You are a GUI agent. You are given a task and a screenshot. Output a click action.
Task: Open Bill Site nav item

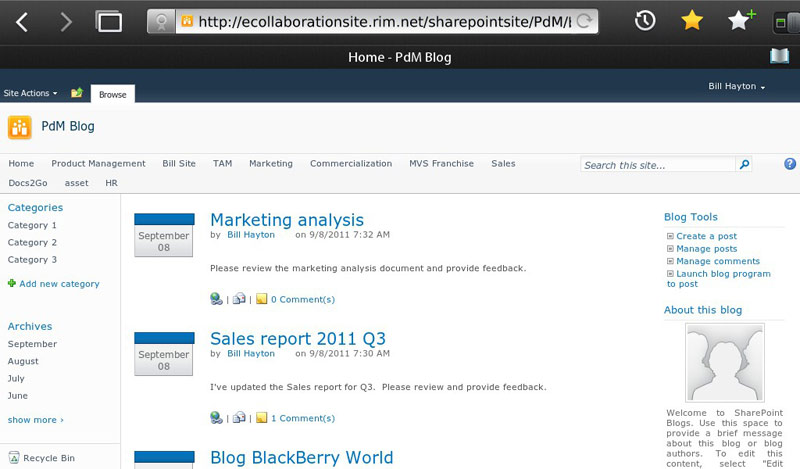pyautogui.click(x=179, y=163)
